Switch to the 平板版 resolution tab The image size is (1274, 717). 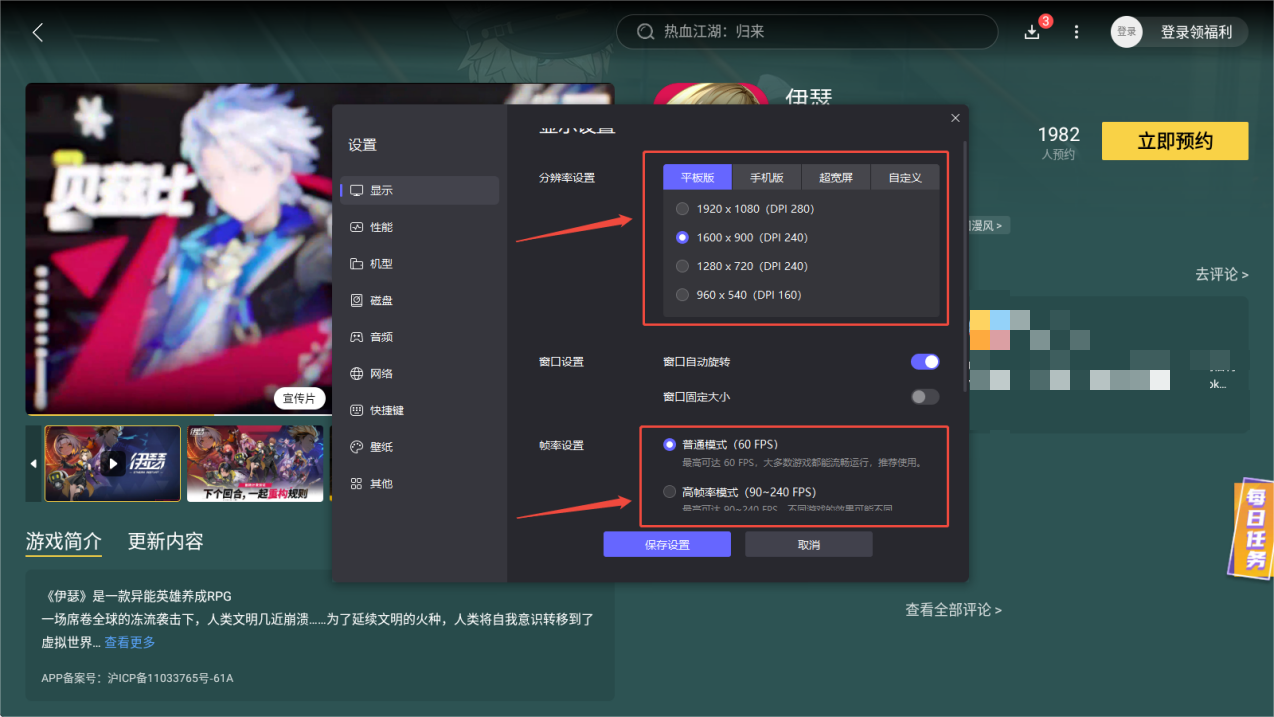click(x=697, y=177)
